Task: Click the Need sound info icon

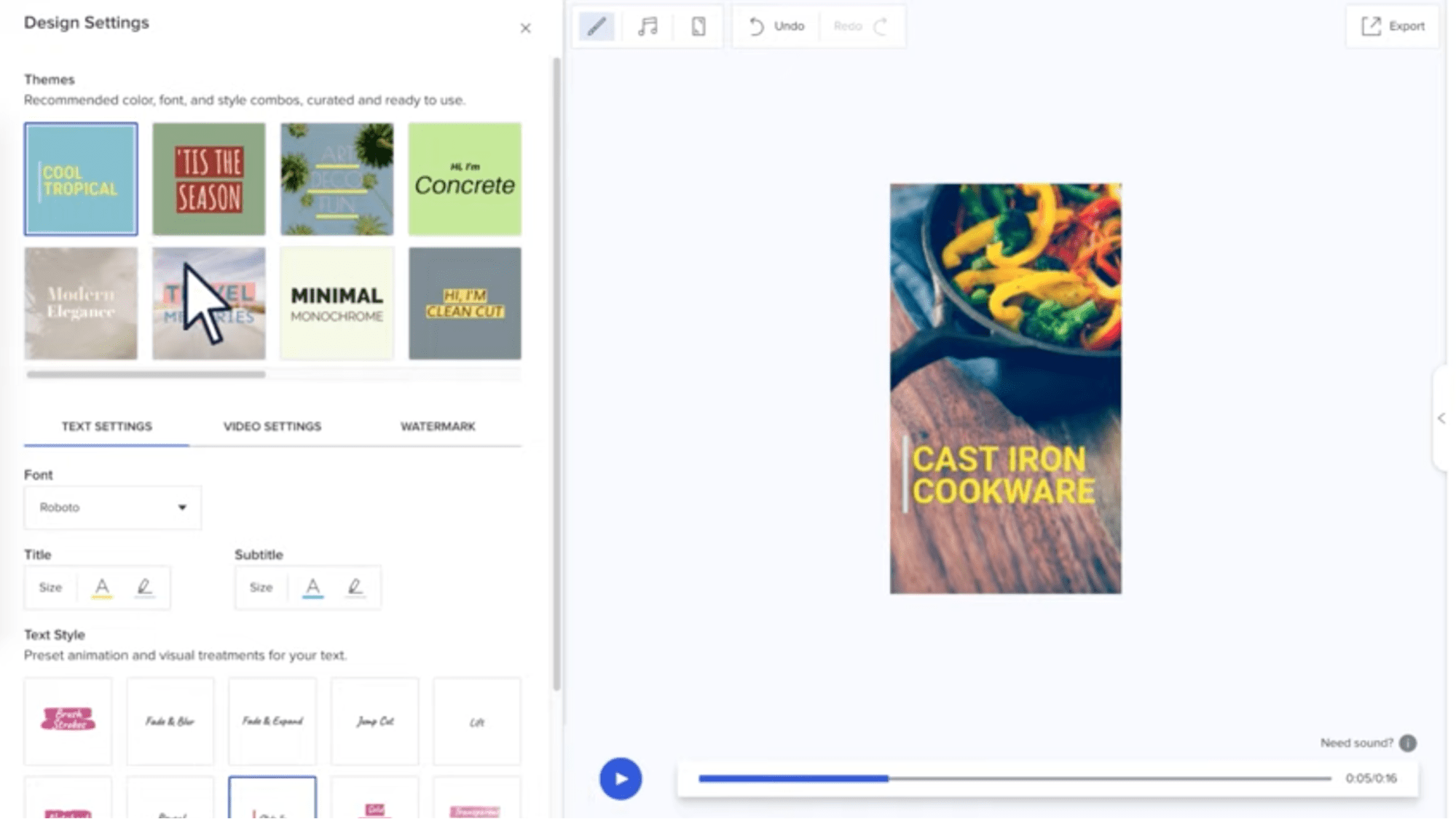Action: (1408, 743)
